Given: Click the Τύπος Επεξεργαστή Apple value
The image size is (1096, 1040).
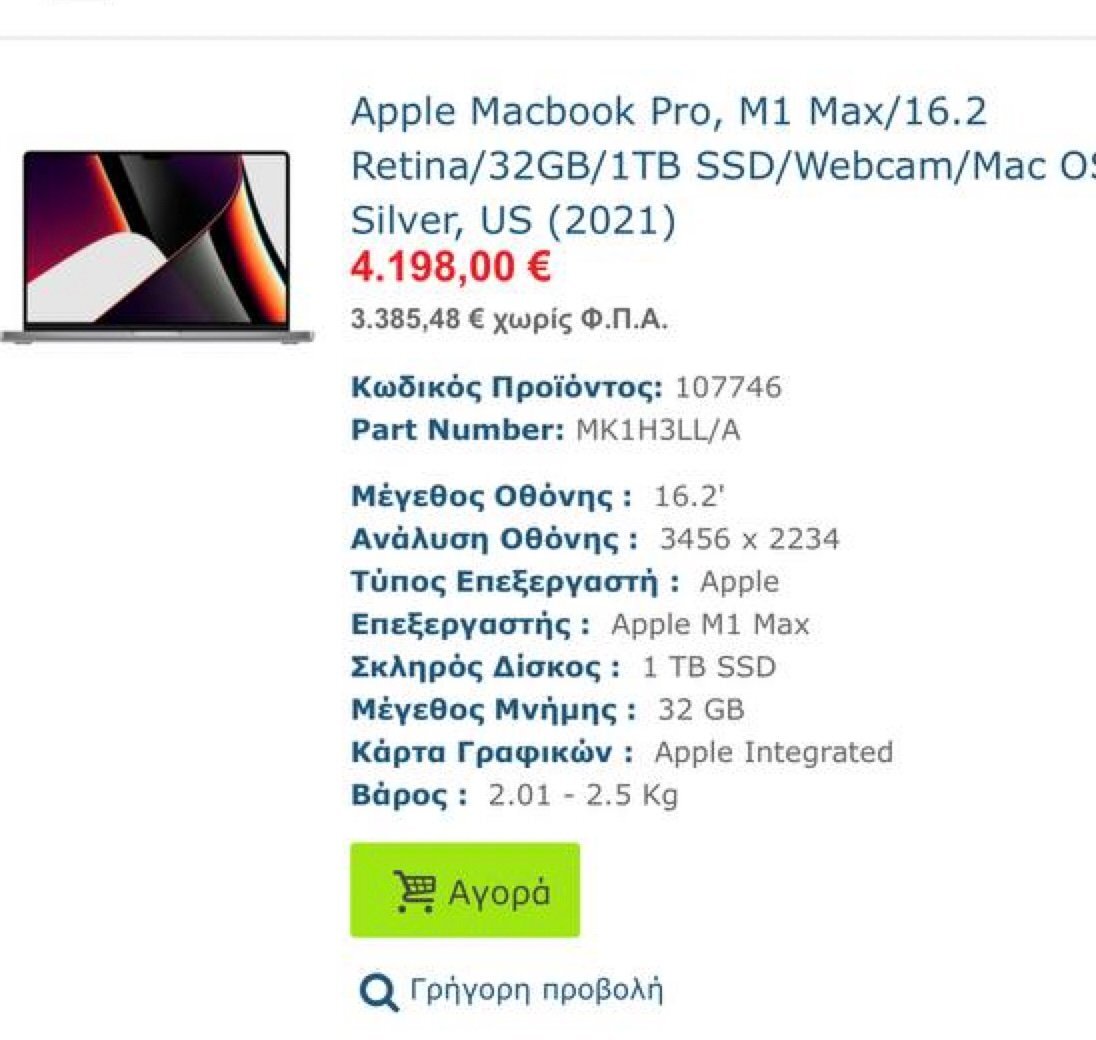Looking at the screenshot, I should pyautogui.click(x=740, y=582).
